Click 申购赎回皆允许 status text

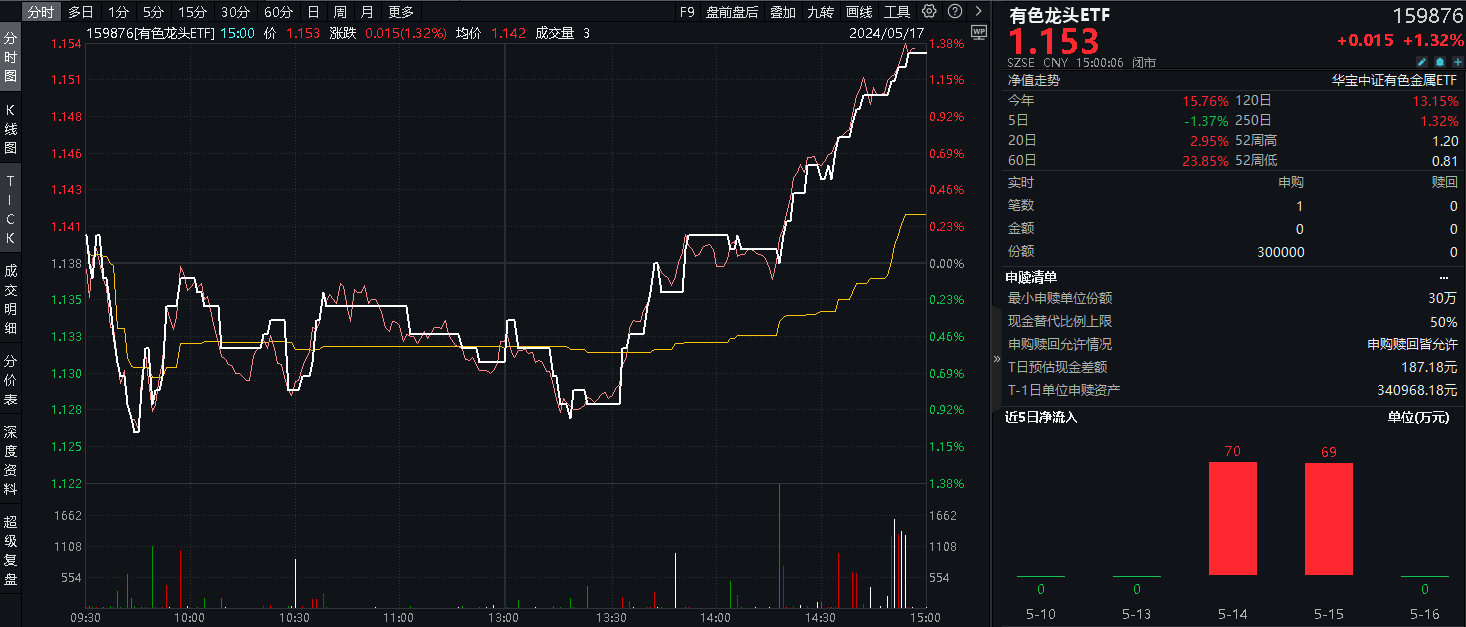point(1413,344)
